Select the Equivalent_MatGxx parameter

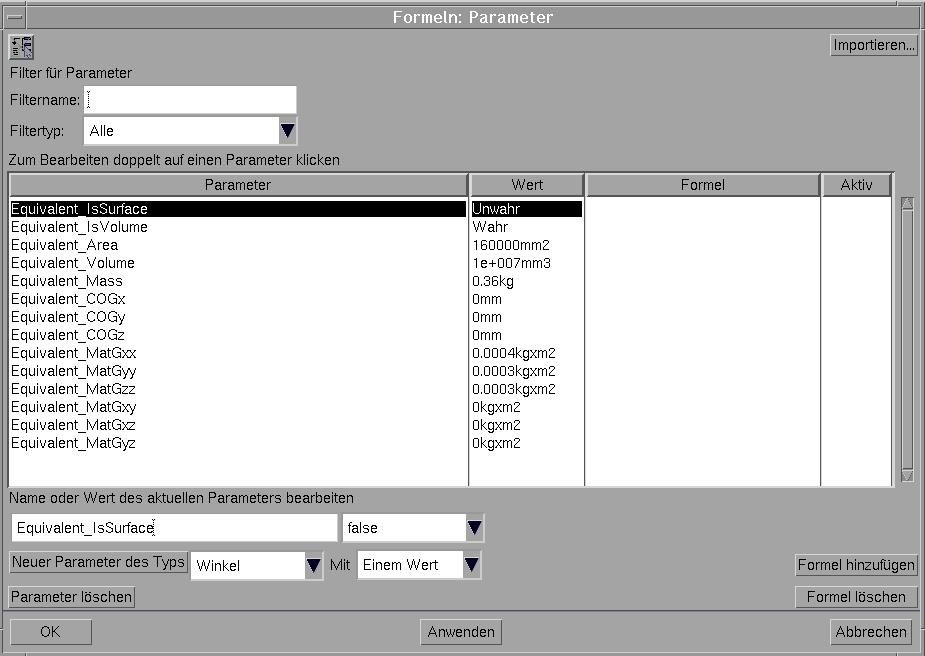coord(73,353)
